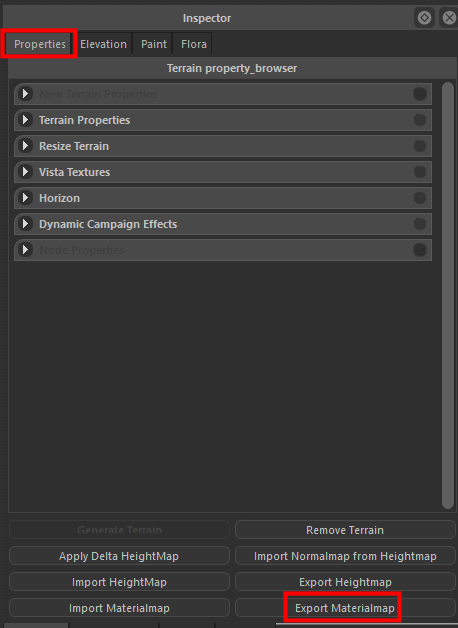Click the Remove Terrain button
Viewport: 458px width, 628px height.
point(345,530)
